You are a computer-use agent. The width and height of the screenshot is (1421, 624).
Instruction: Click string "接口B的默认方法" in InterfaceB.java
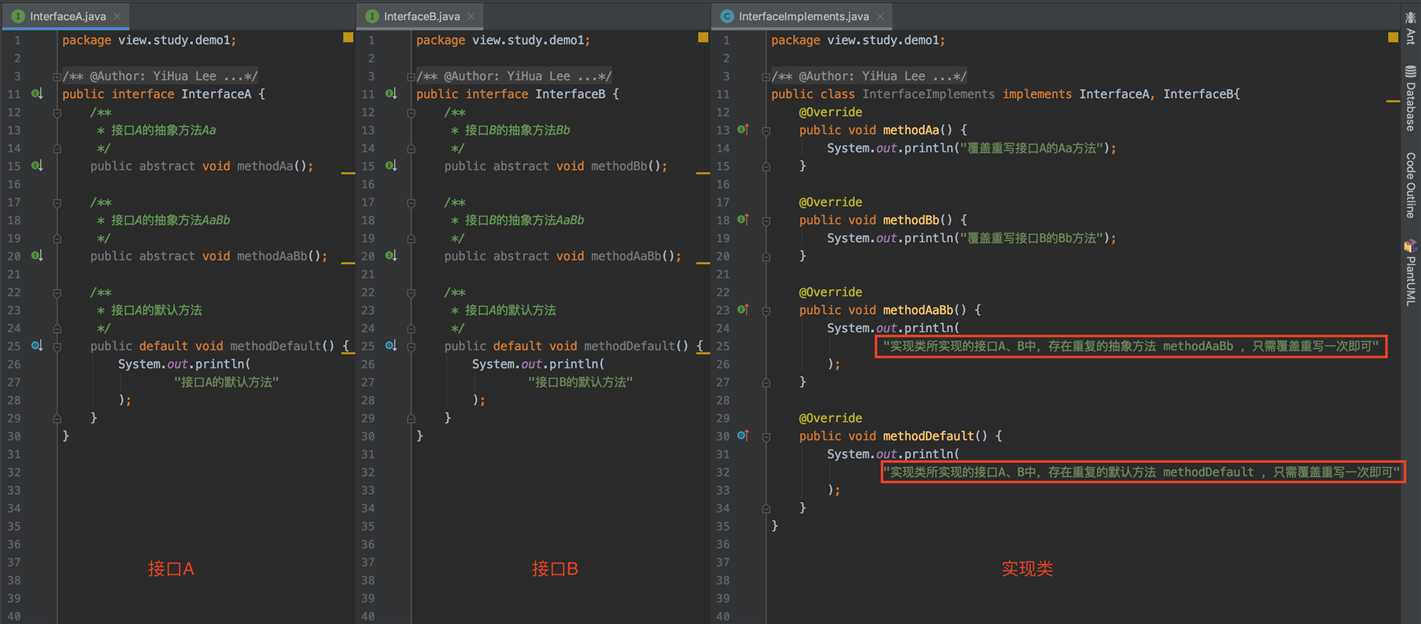[580, 382]
